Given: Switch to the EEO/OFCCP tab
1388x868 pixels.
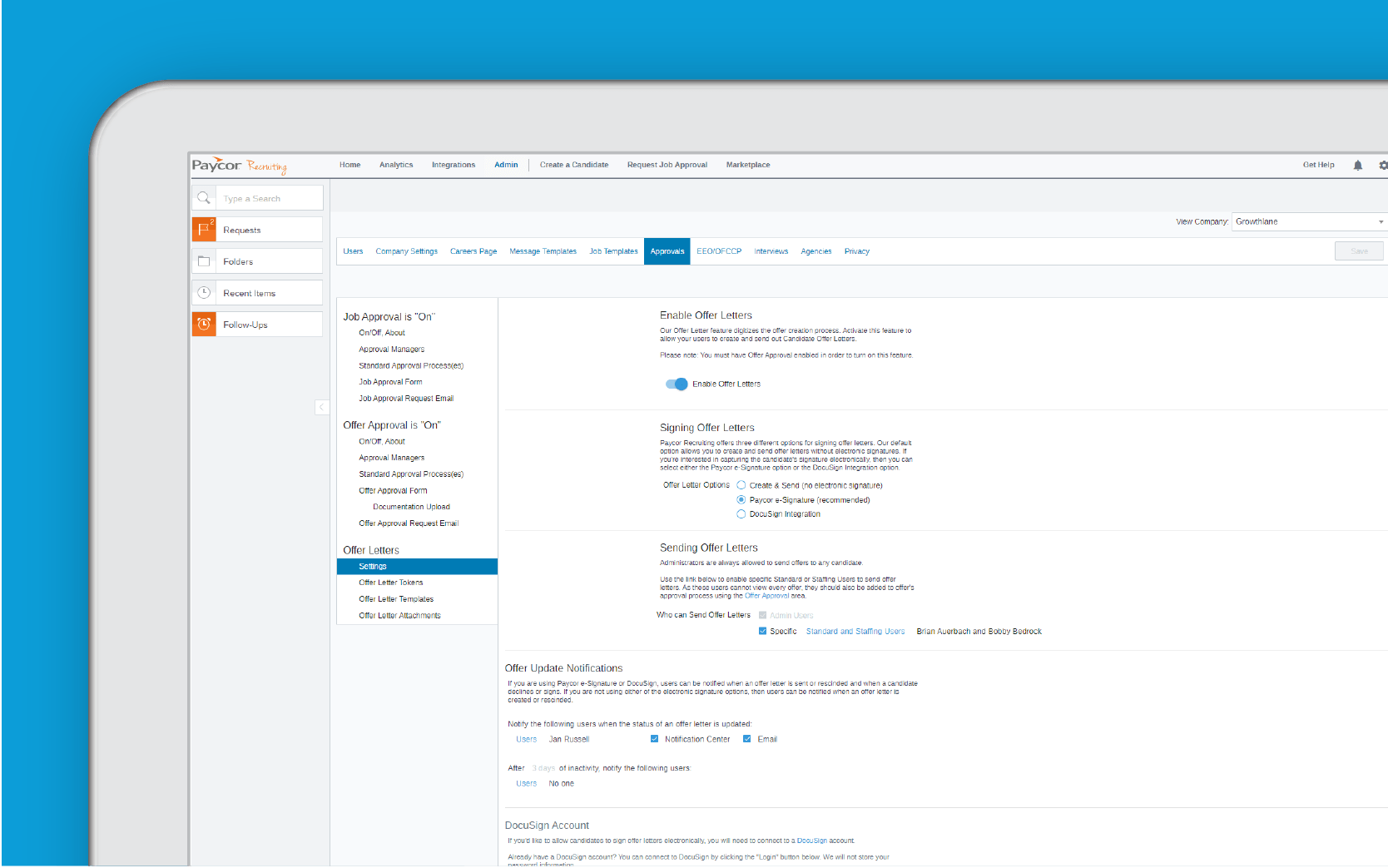Looking at the screenshot, I should click(x=719, y=251).
